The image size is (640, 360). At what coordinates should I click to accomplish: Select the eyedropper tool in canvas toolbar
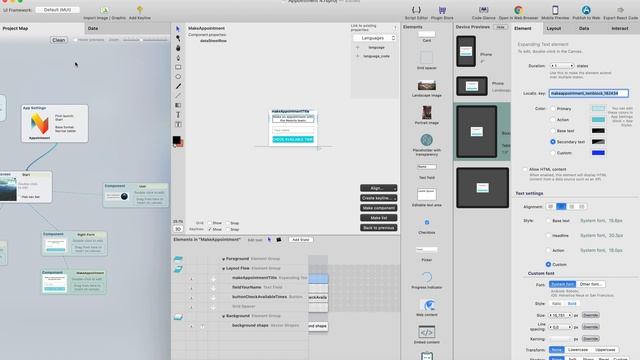[178, 38]
